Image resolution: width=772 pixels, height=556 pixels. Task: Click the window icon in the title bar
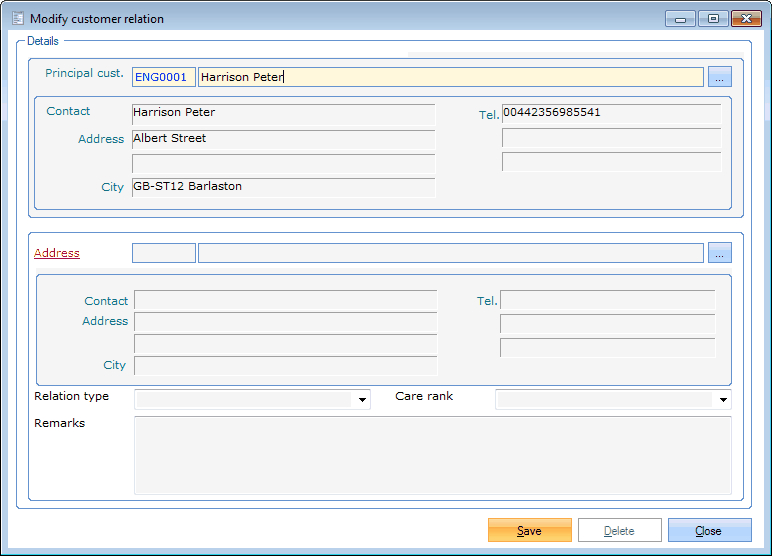17,19
